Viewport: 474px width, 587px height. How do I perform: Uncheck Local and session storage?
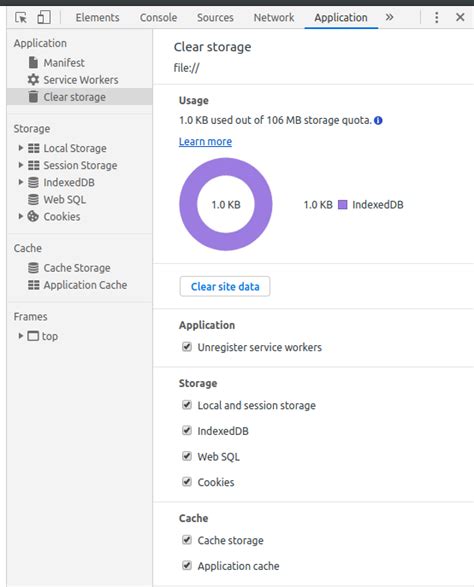click(187, 405)
